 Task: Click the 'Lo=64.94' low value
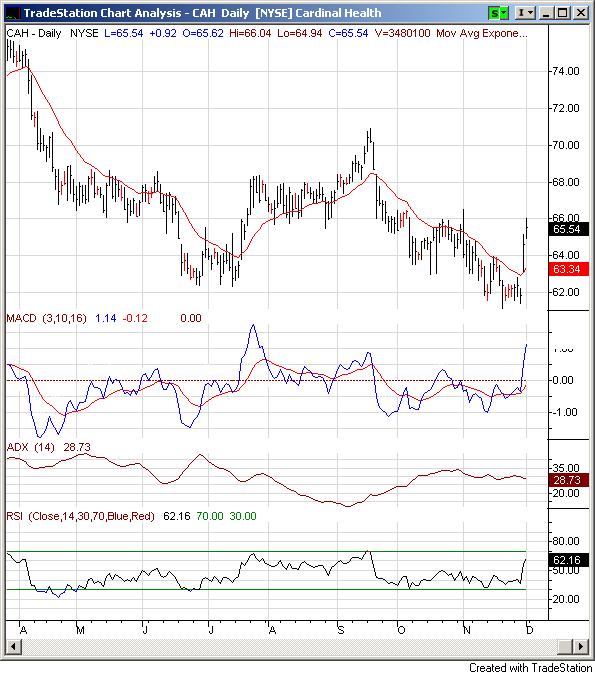click(x=300, y=34)
